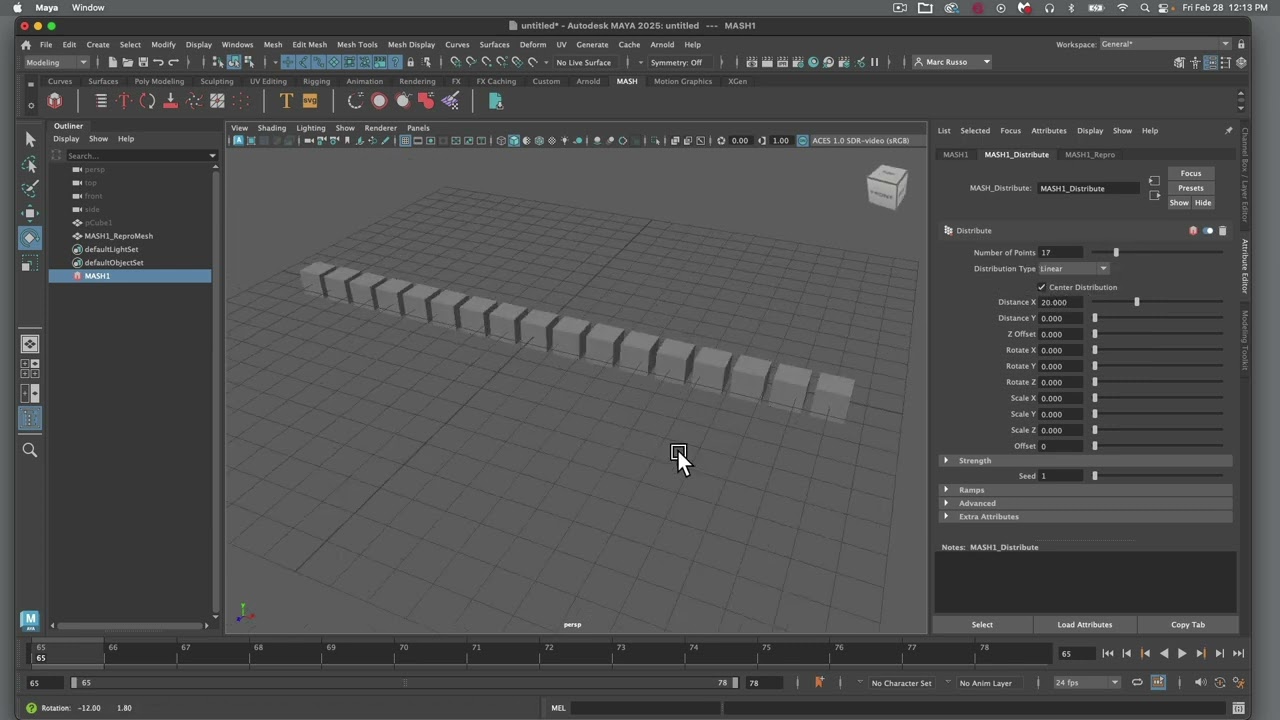Toggle the Distribute node enable switch
The height and width of the screenshot is (720, 1280).
click(1207, 231)
